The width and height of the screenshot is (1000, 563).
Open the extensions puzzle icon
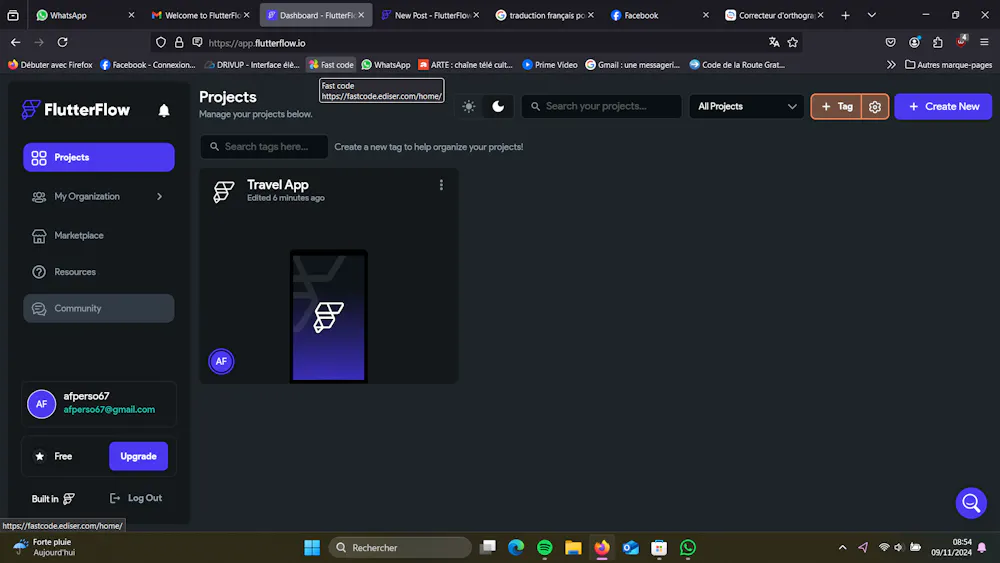pyautogui.click(x=938, y=43)
